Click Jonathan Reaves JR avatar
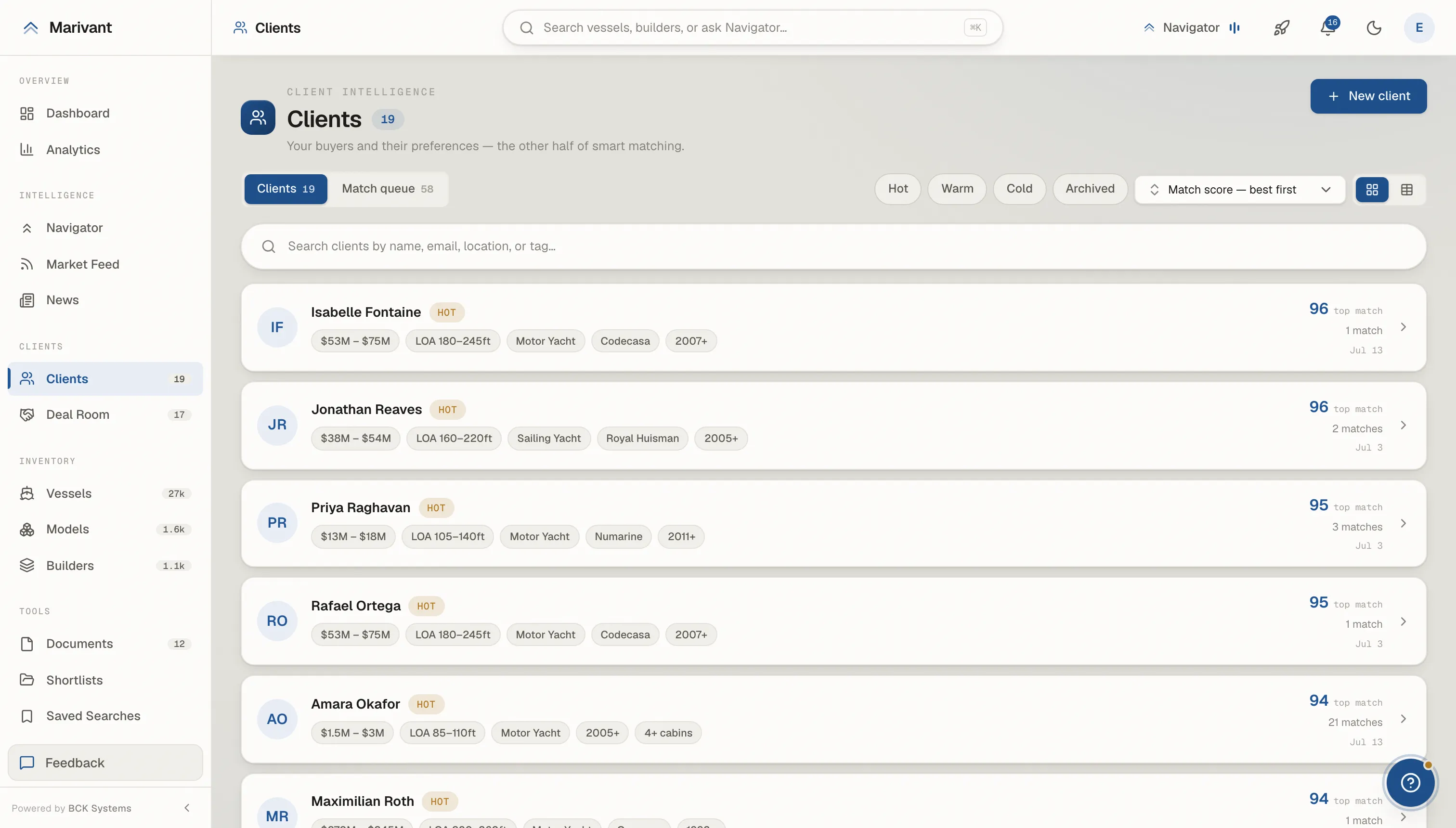 point(277,425)
